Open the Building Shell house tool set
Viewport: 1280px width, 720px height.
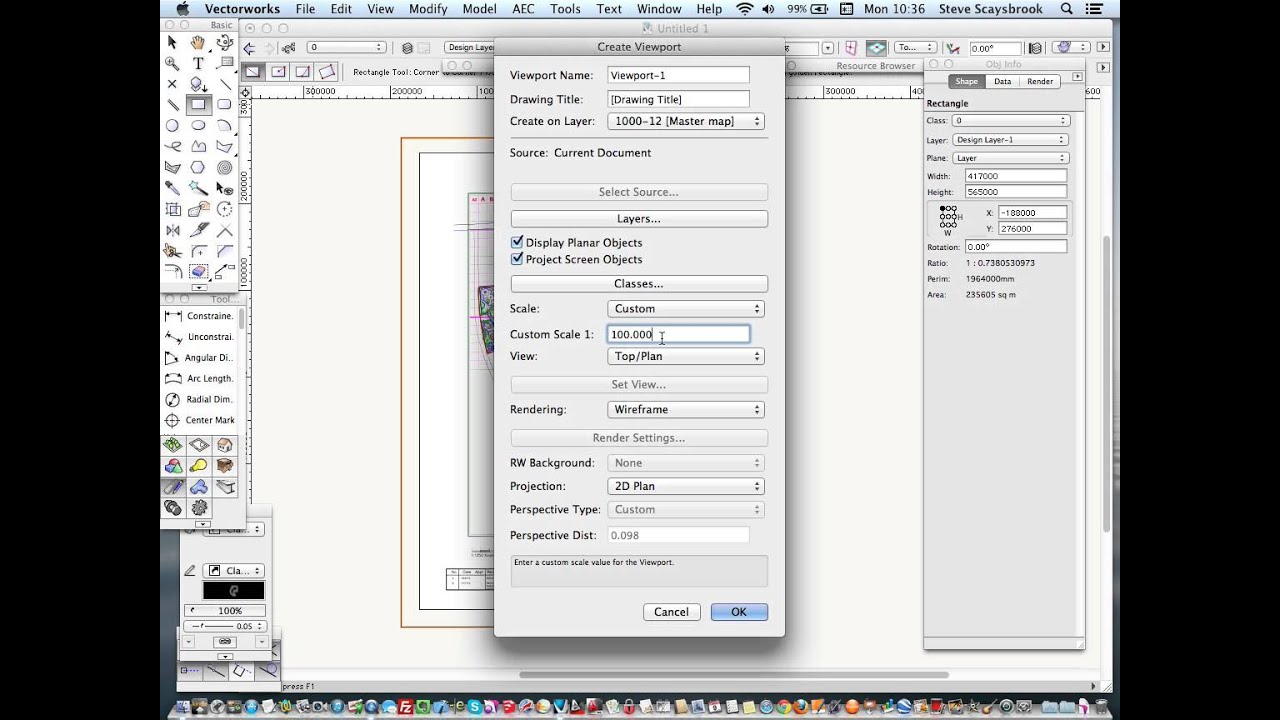pyautogui.click(x=225, y=445)
